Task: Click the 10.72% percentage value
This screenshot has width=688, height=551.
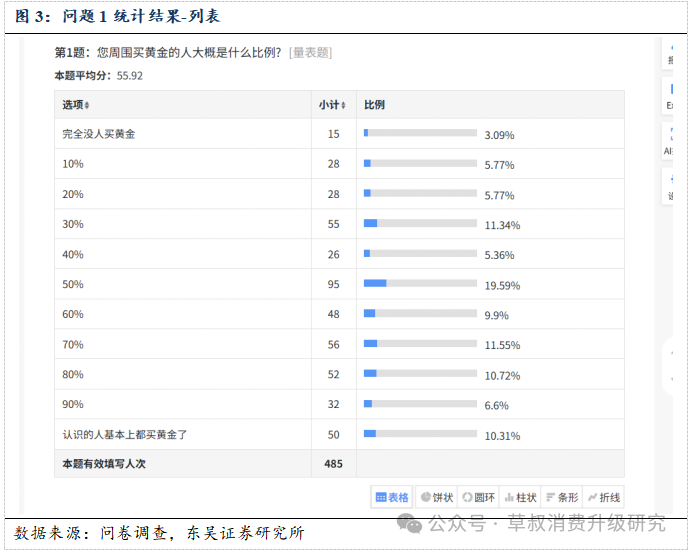Action: click(502, 376)
